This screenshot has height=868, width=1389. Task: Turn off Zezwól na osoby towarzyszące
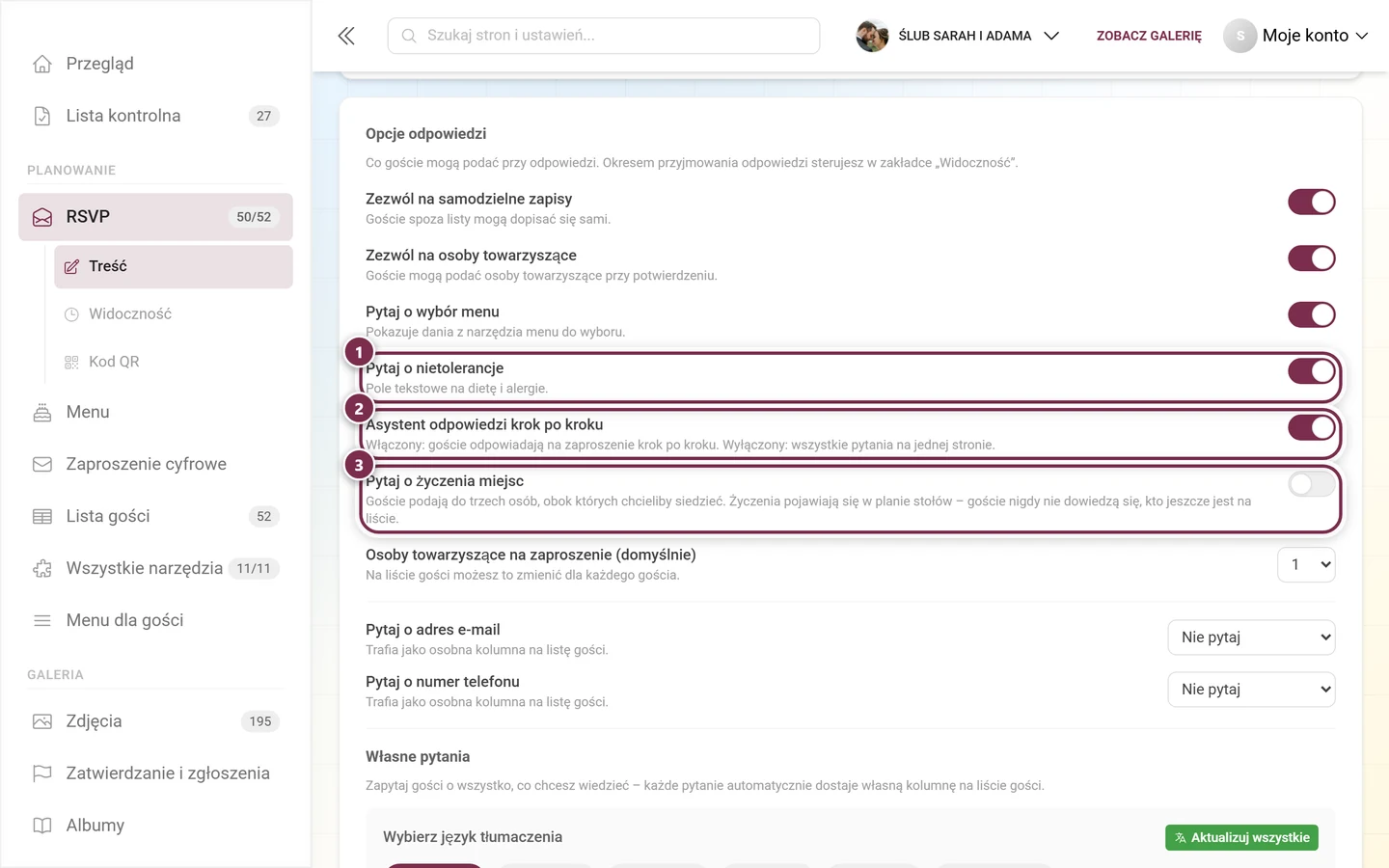tap(1312, 258)
